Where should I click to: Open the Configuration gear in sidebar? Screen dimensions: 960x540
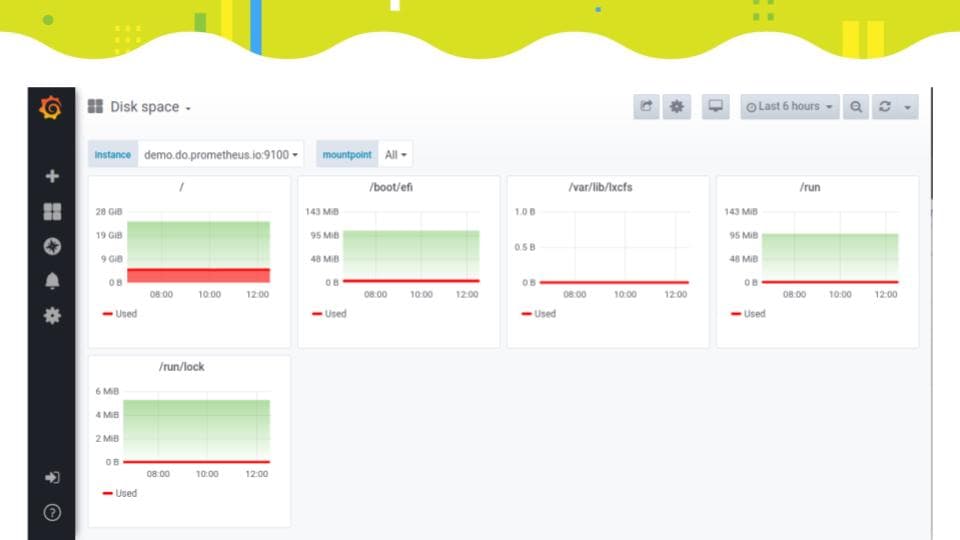(52, 315)
